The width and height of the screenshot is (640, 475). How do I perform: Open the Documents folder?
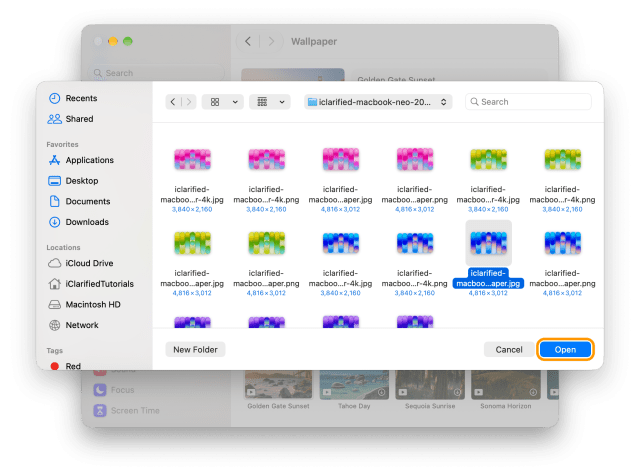79,201
